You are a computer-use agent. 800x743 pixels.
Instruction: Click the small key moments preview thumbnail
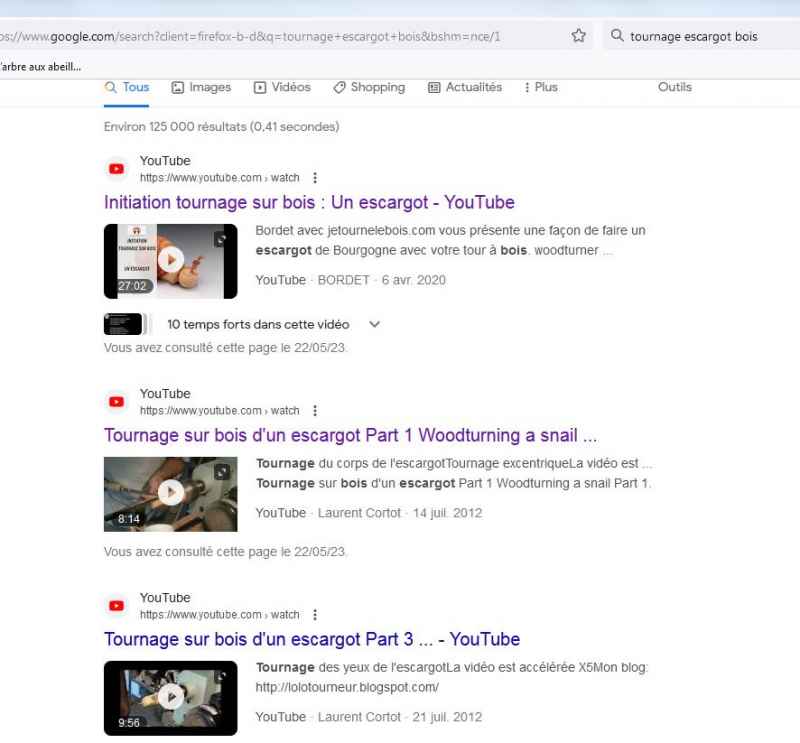(123, 324)
